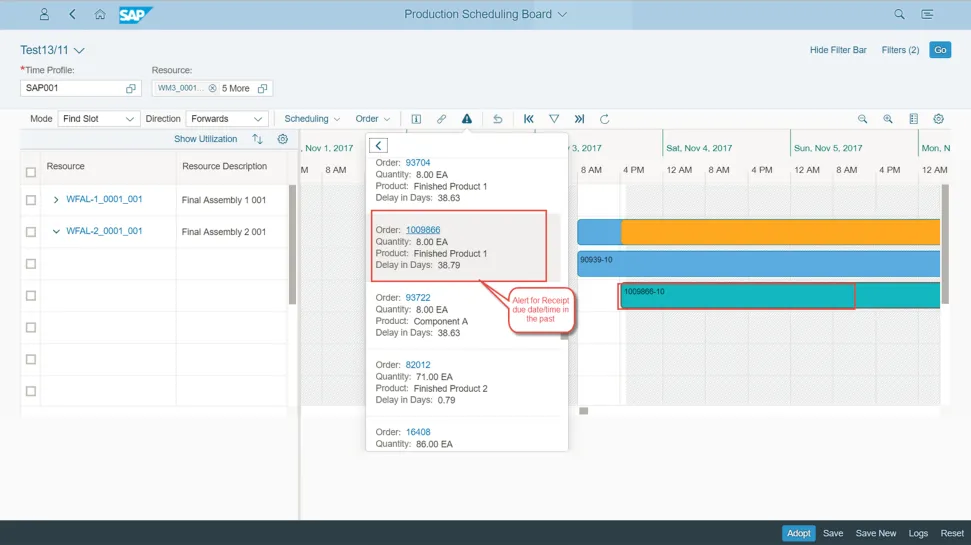Open the Mode Find Slot dropdown
The image size is (971, 545).
tap(98, 119)
